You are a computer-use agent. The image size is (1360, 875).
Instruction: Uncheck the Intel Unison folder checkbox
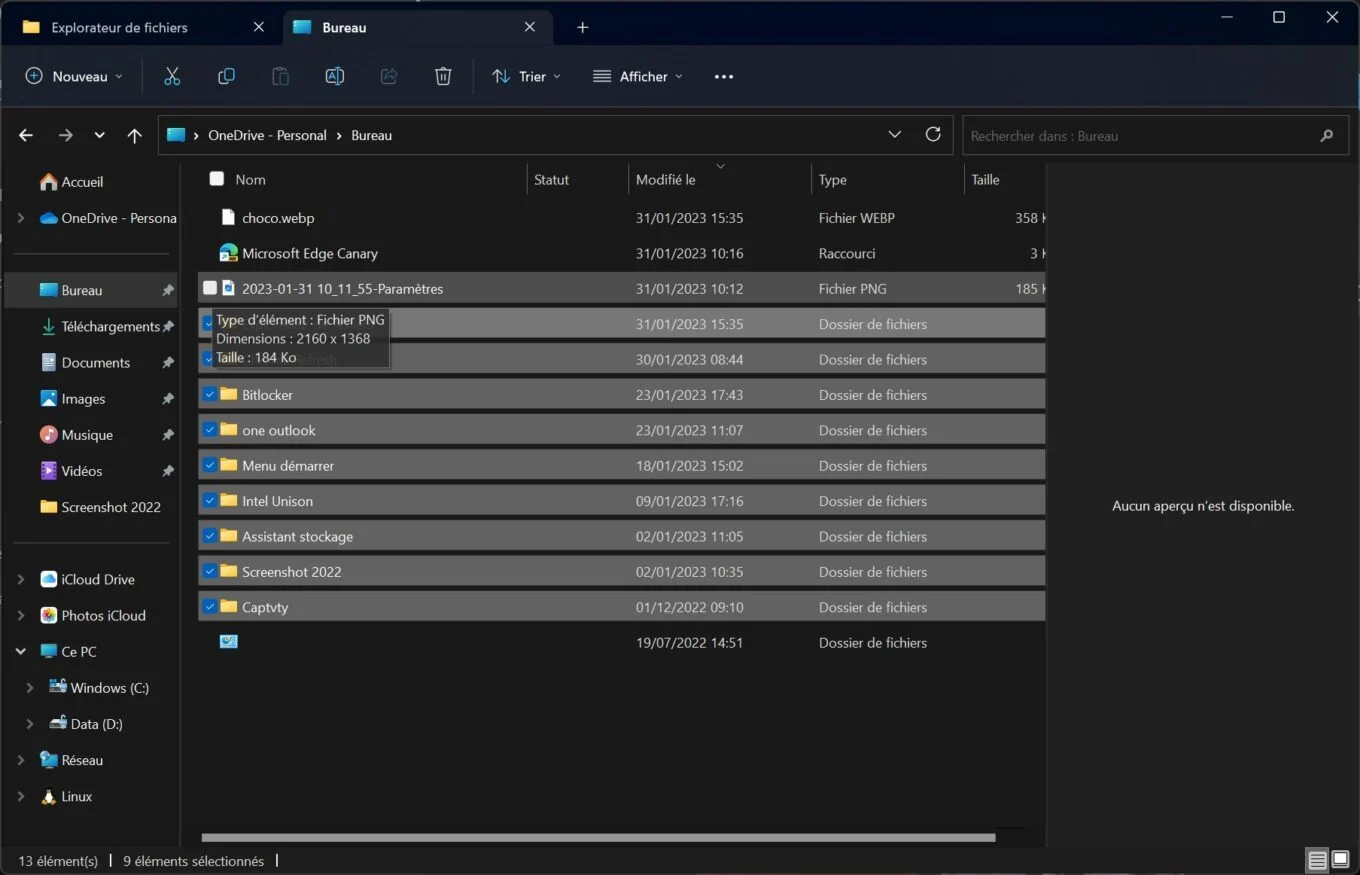(x=210, y=500)
